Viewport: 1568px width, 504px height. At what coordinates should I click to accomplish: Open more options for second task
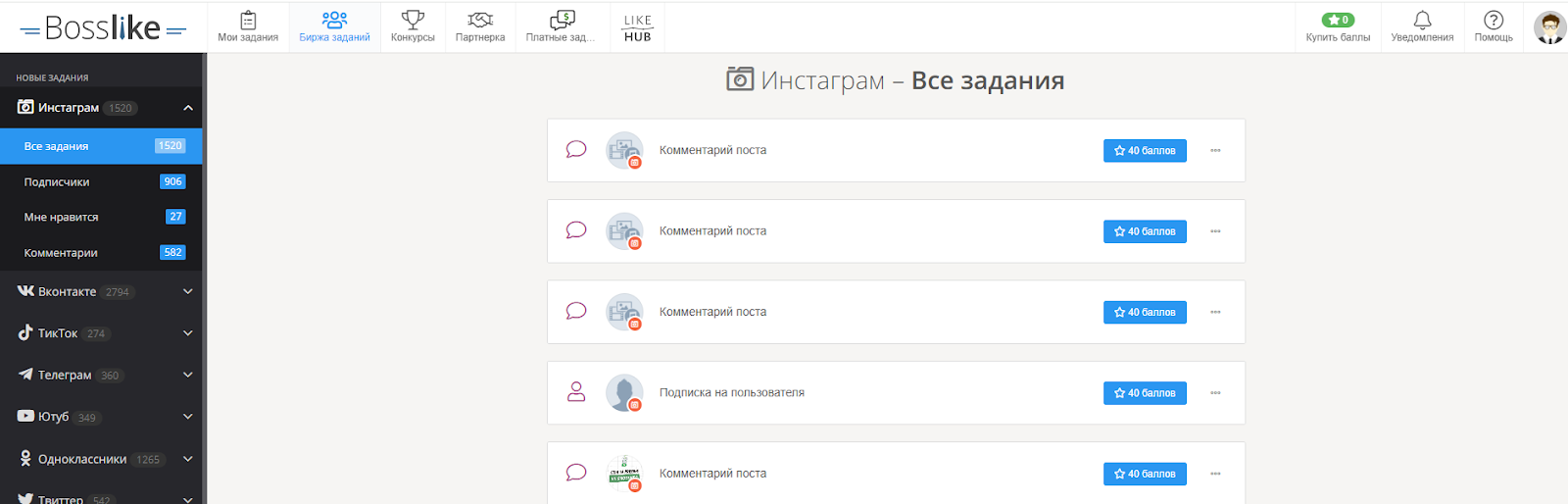click(1215, 231)
